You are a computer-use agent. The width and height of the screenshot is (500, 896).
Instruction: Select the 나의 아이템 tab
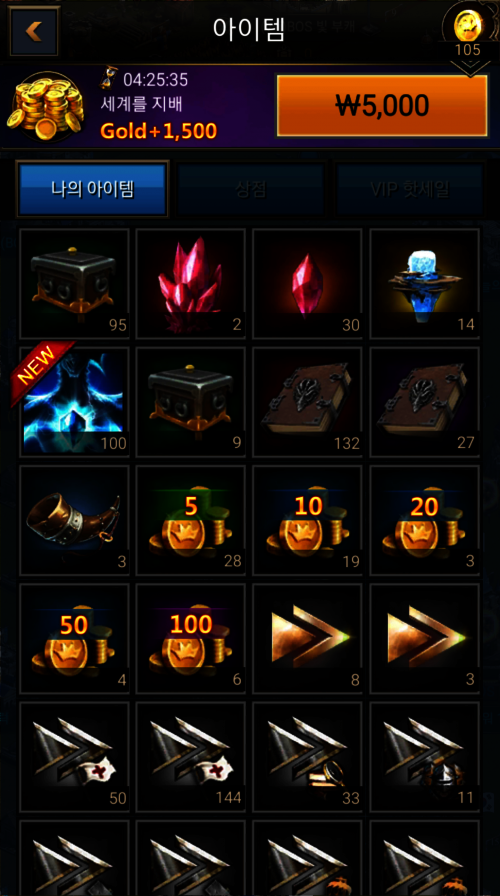pos(92,189)
